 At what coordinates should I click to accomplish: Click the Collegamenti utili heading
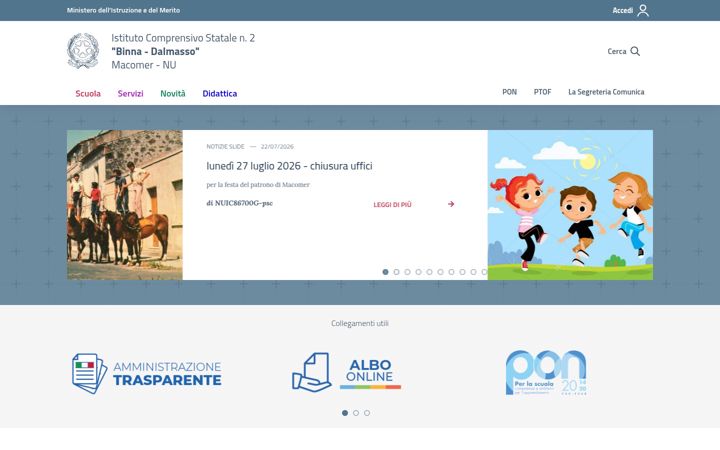pos(360,323)
